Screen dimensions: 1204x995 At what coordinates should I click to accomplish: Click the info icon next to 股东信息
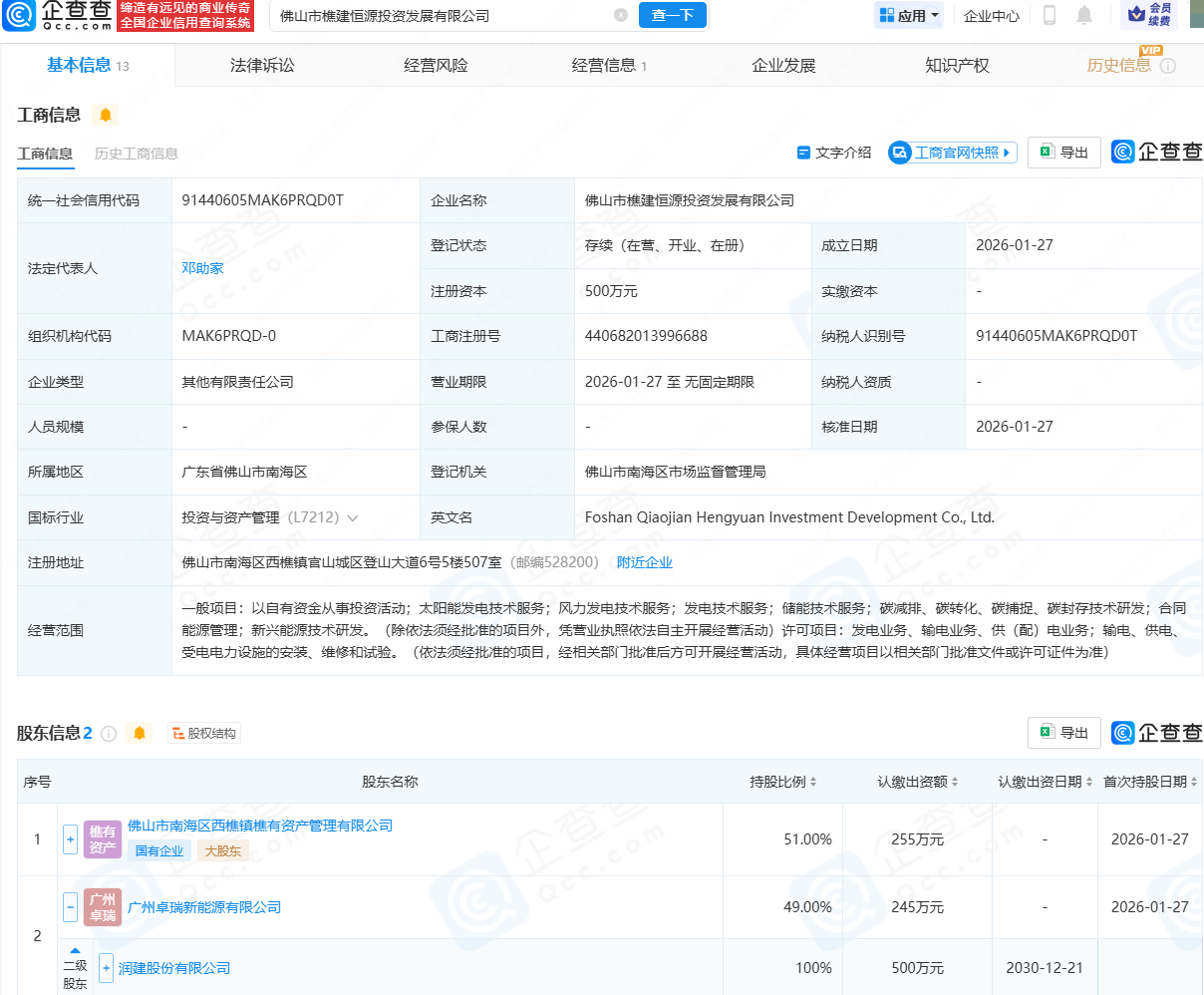click(x=109, y=734)
